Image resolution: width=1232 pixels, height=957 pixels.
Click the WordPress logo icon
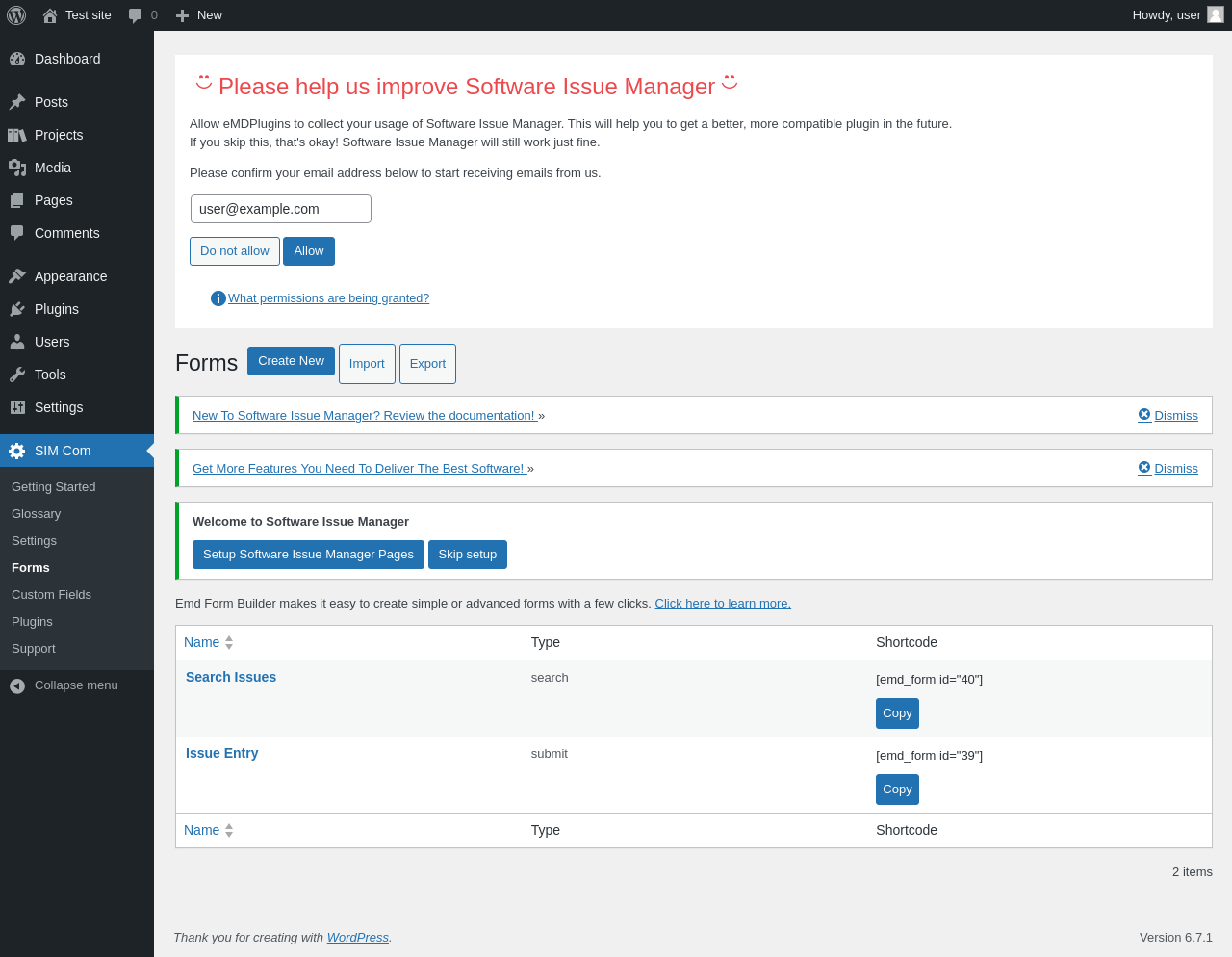pyautogui.click(x=16, y=15)
